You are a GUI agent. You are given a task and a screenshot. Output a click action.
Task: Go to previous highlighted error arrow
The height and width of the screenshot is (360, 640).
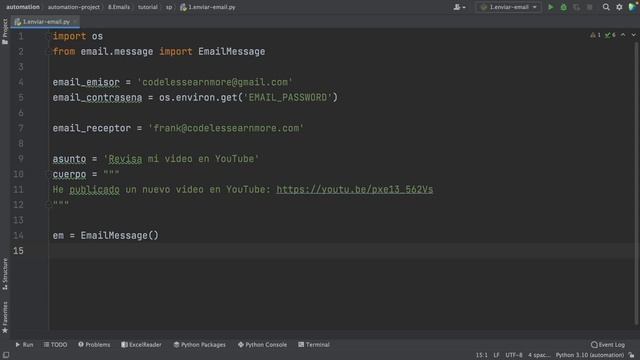[x=623, y=35]
